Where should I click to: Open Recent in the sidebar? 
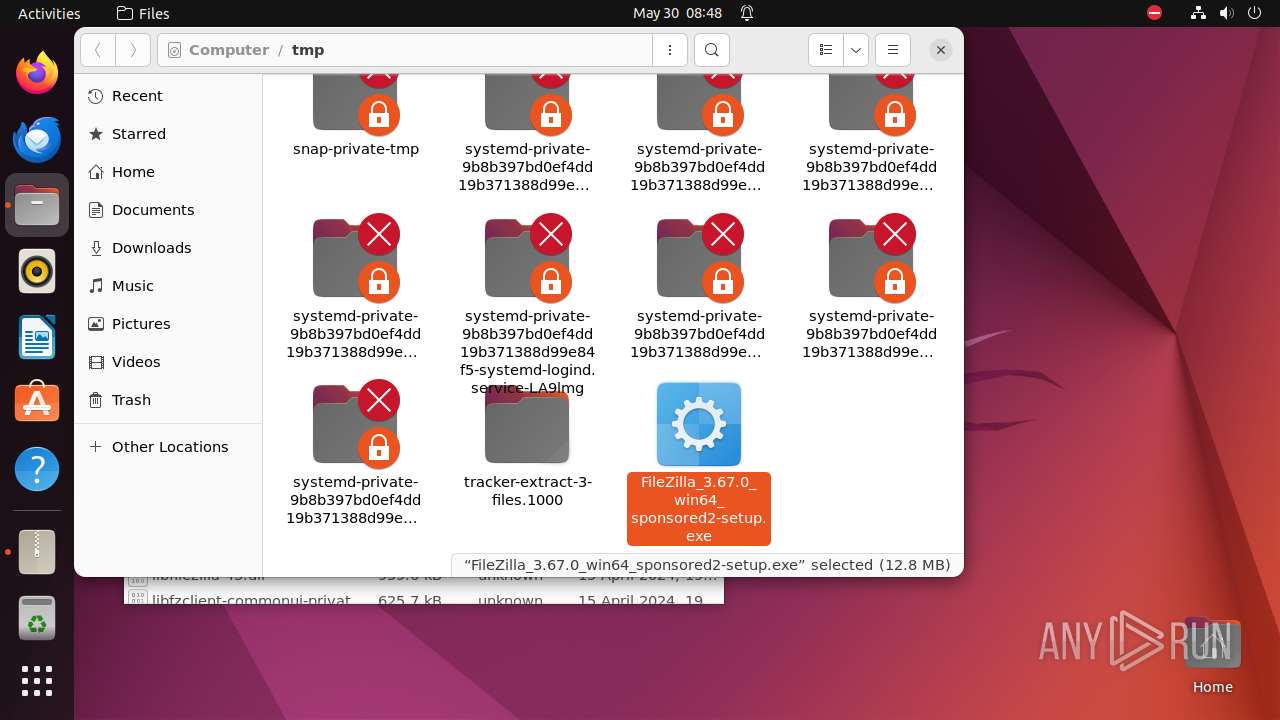pyautogui.click(x=168, y=96)
